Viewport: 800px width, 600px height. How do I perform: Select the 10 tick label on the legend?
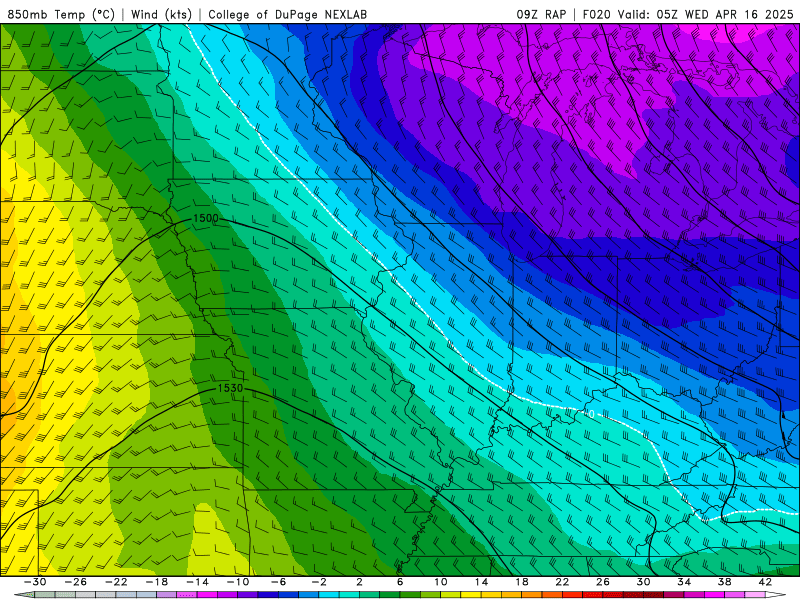click(440, 582)
